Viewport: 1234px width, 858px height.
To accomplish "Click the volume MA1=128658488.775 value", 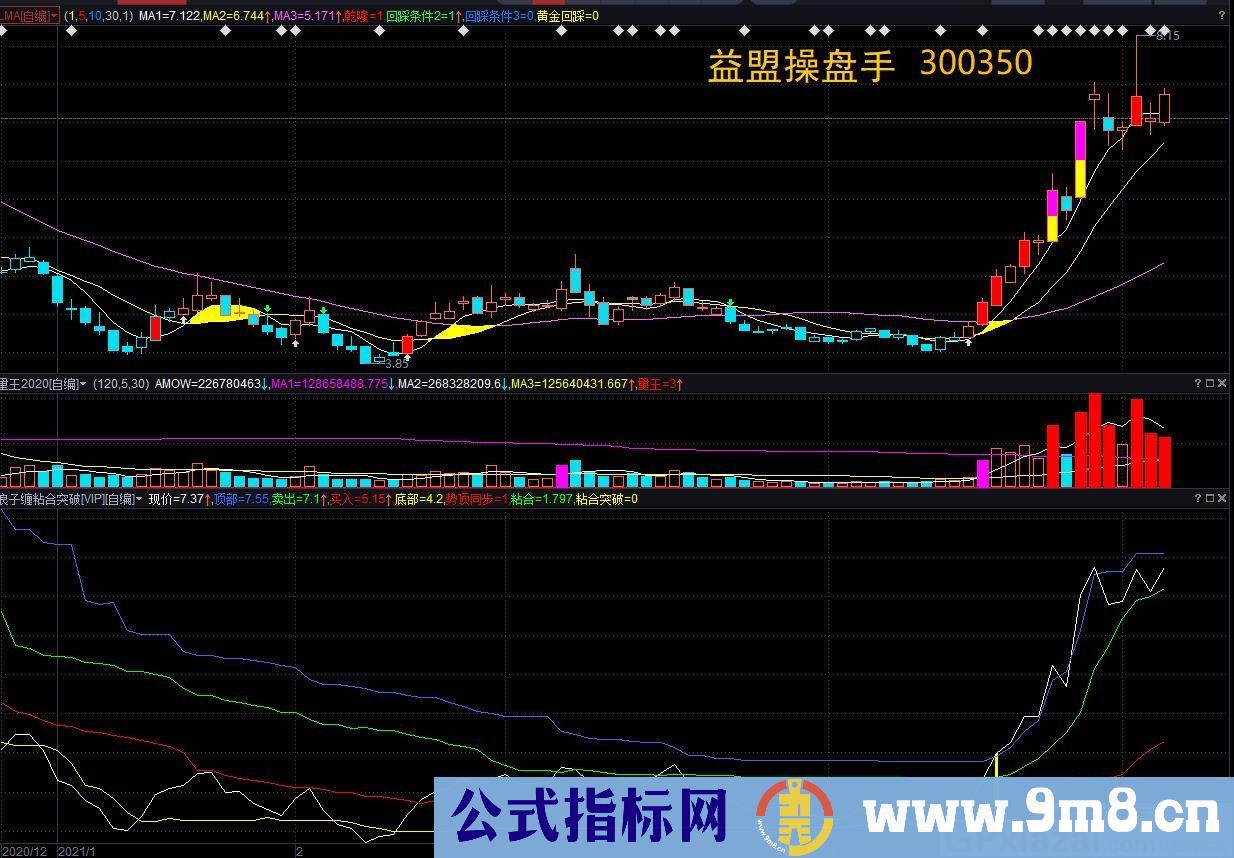I will point(329,384).
